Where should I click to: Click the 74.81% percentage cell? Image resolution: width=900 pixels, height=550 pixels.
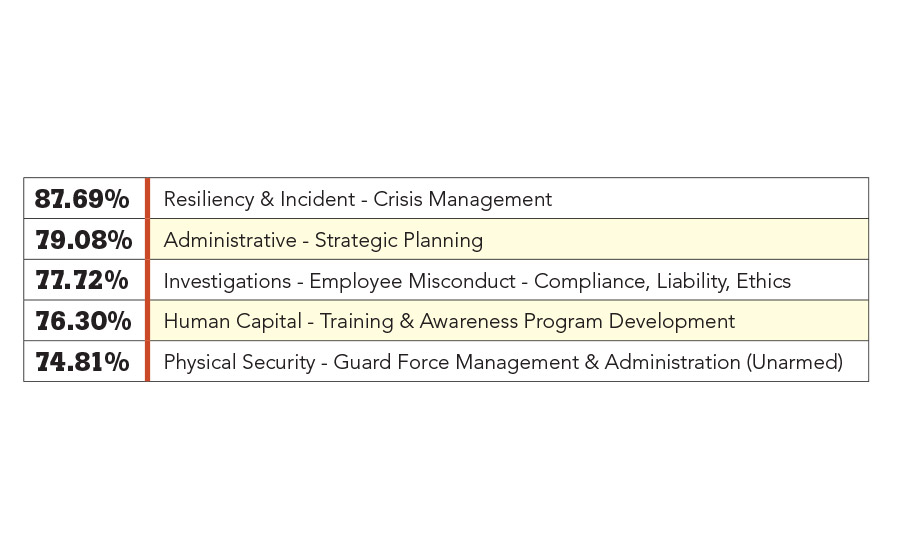82,362
